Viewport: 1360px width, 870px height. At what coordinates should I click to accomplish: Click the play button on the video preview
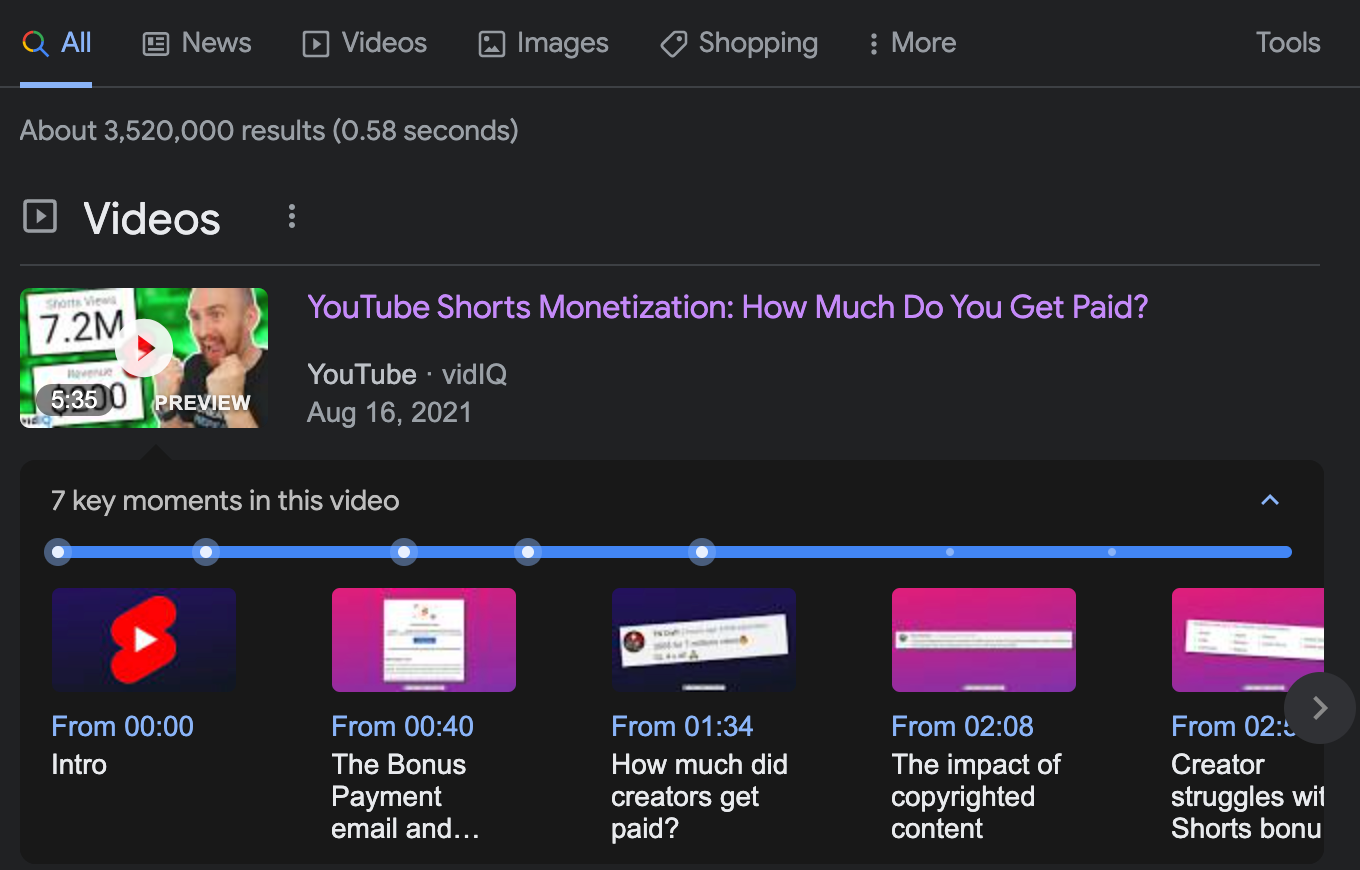[143, 348]
